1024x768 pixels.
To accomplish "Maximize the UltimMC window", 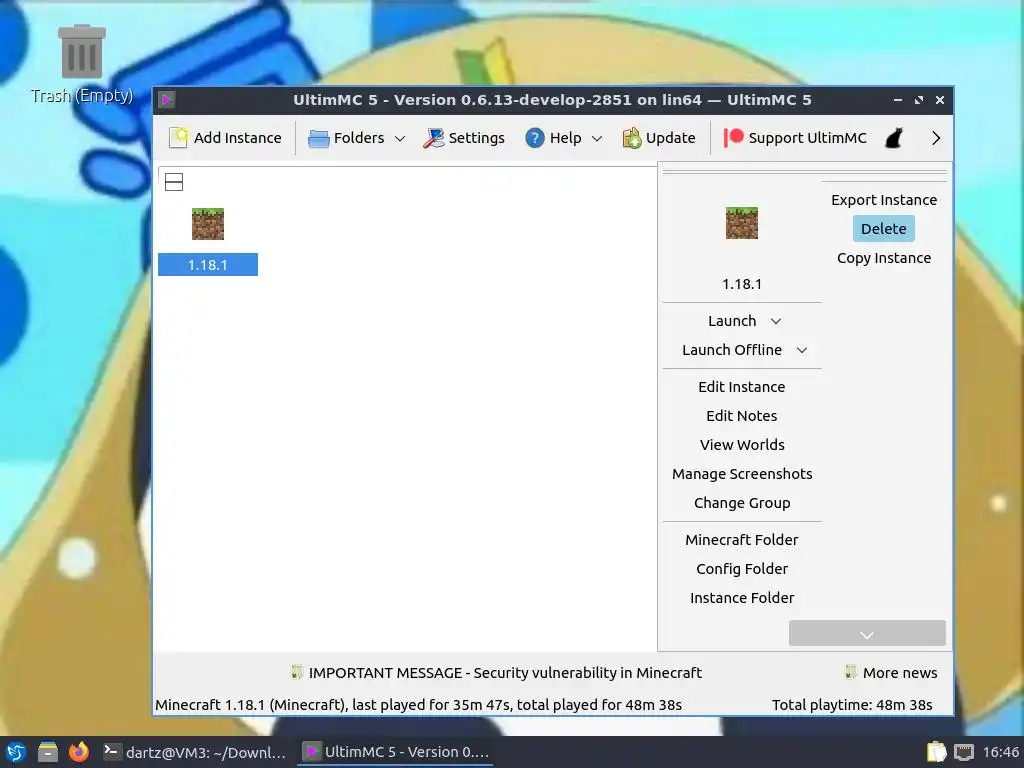I will [x=919, y=100].
